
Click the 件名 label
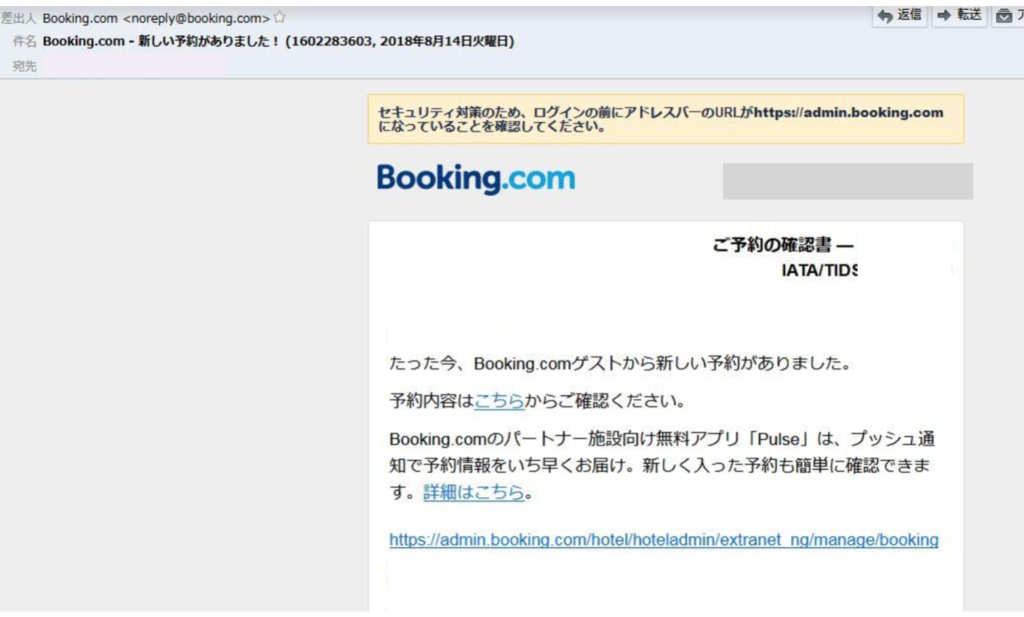[x=24, y=42]
